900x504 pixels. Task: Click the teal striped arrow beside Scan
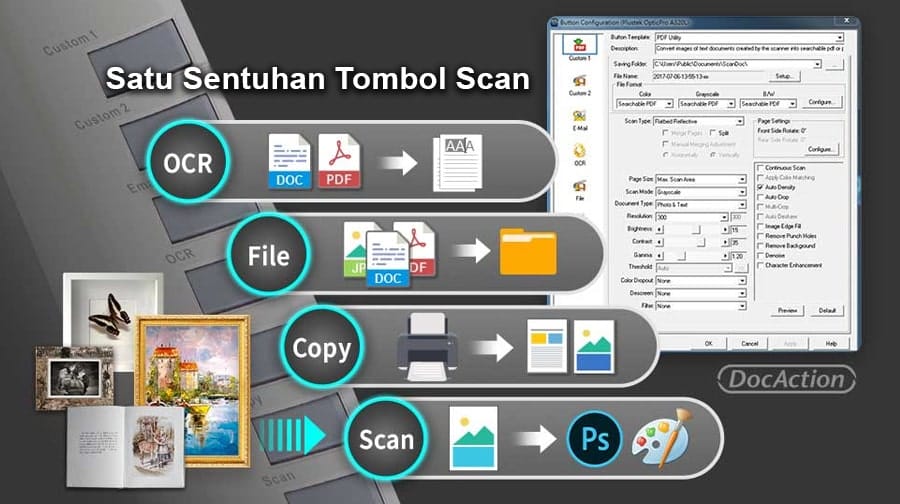pyautogui.click(x=292, y=435)
